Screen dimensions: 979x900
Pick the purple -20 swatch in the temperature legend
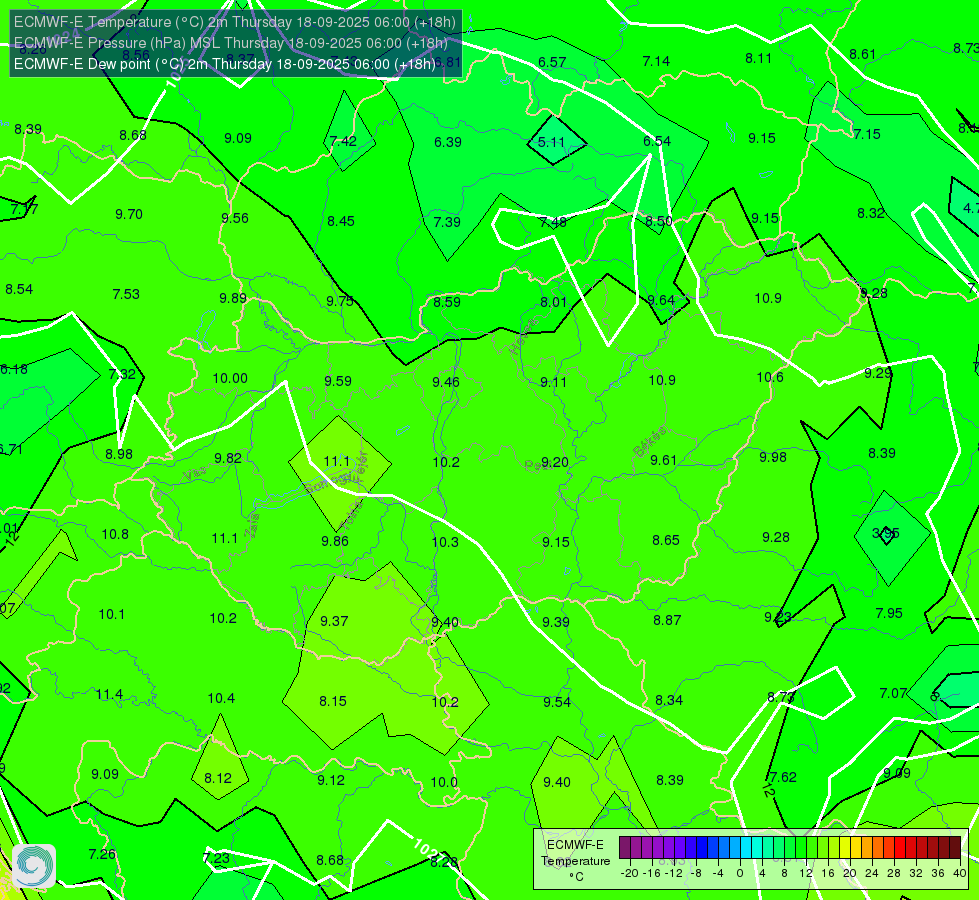[x=625, y=848]
